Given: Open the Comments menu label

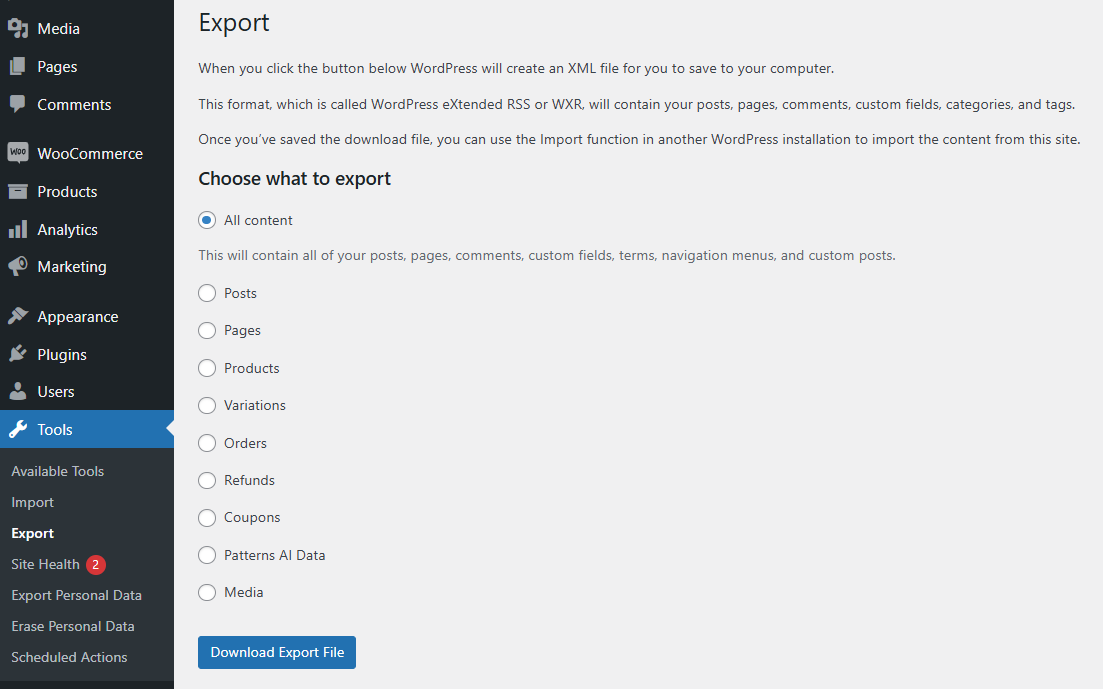Looking at the screenshot, I should point(74,105).
